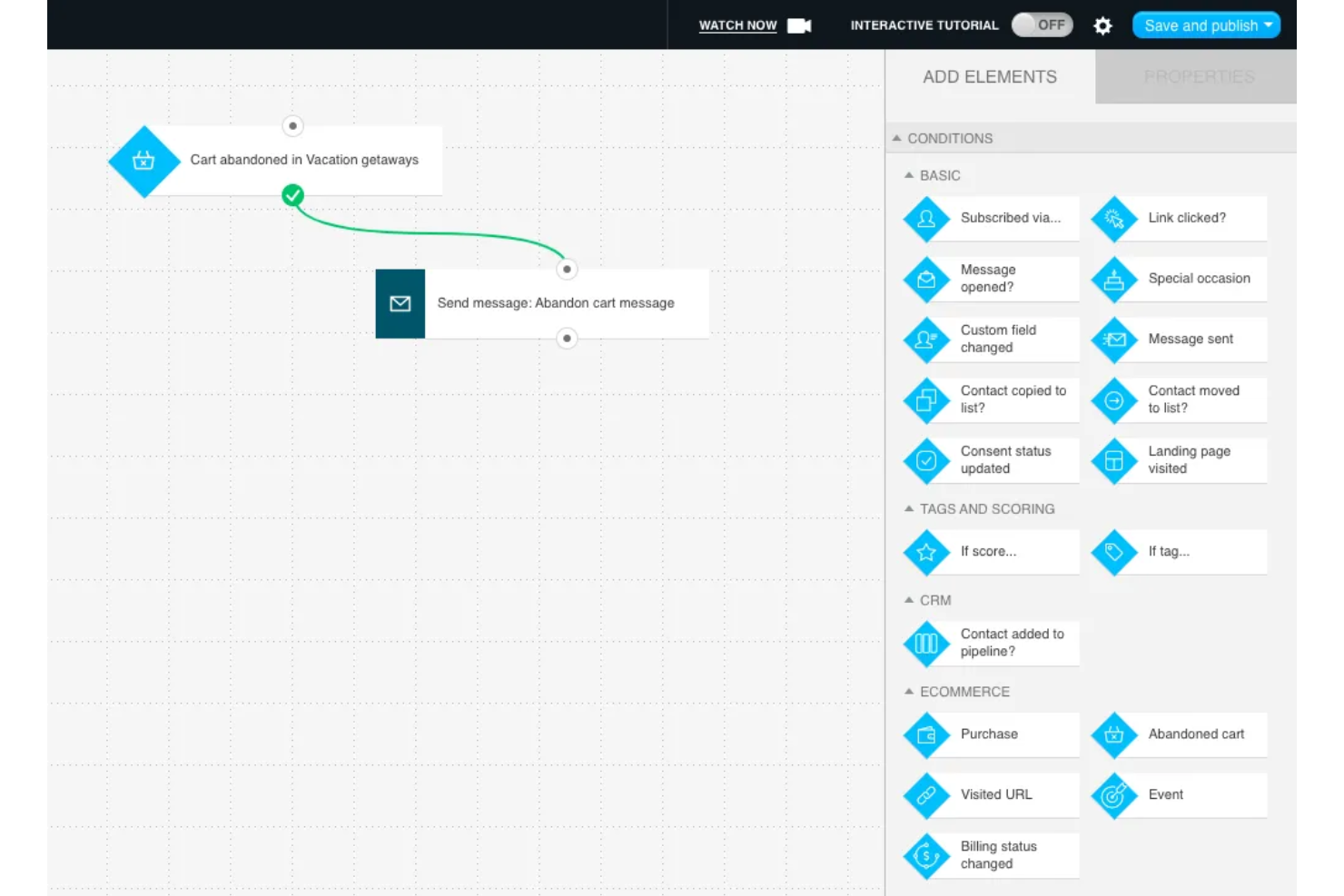Select the Purchase condition element
This screenshot has width=1344, height=896.
click(990, 735)
